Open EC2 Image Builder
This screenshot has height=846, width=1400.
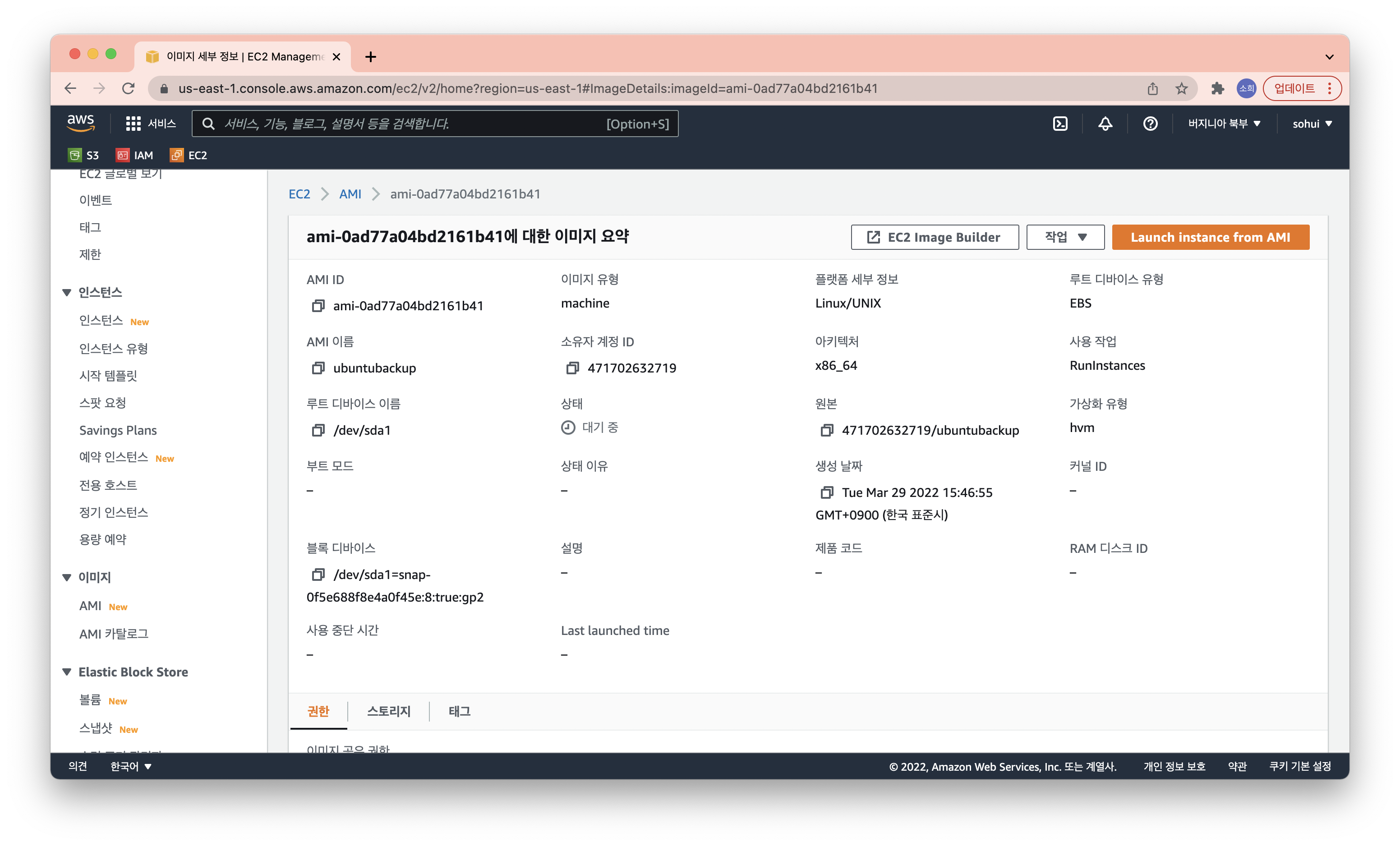coord(934,237)
